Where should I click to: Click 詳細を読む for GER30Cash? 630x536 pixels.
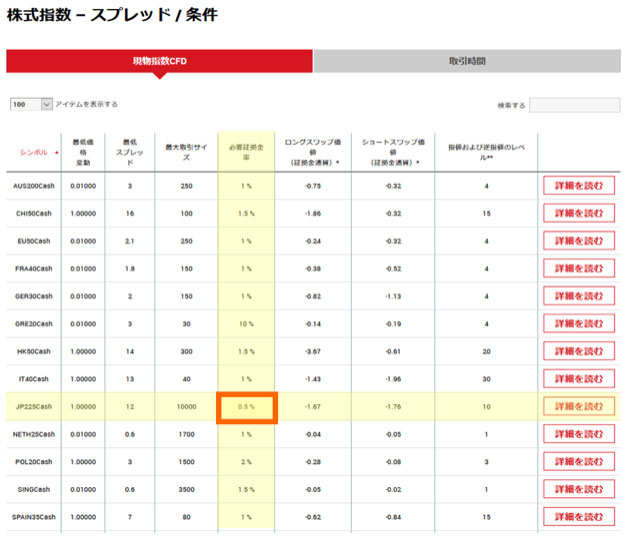tap(579, 296)
